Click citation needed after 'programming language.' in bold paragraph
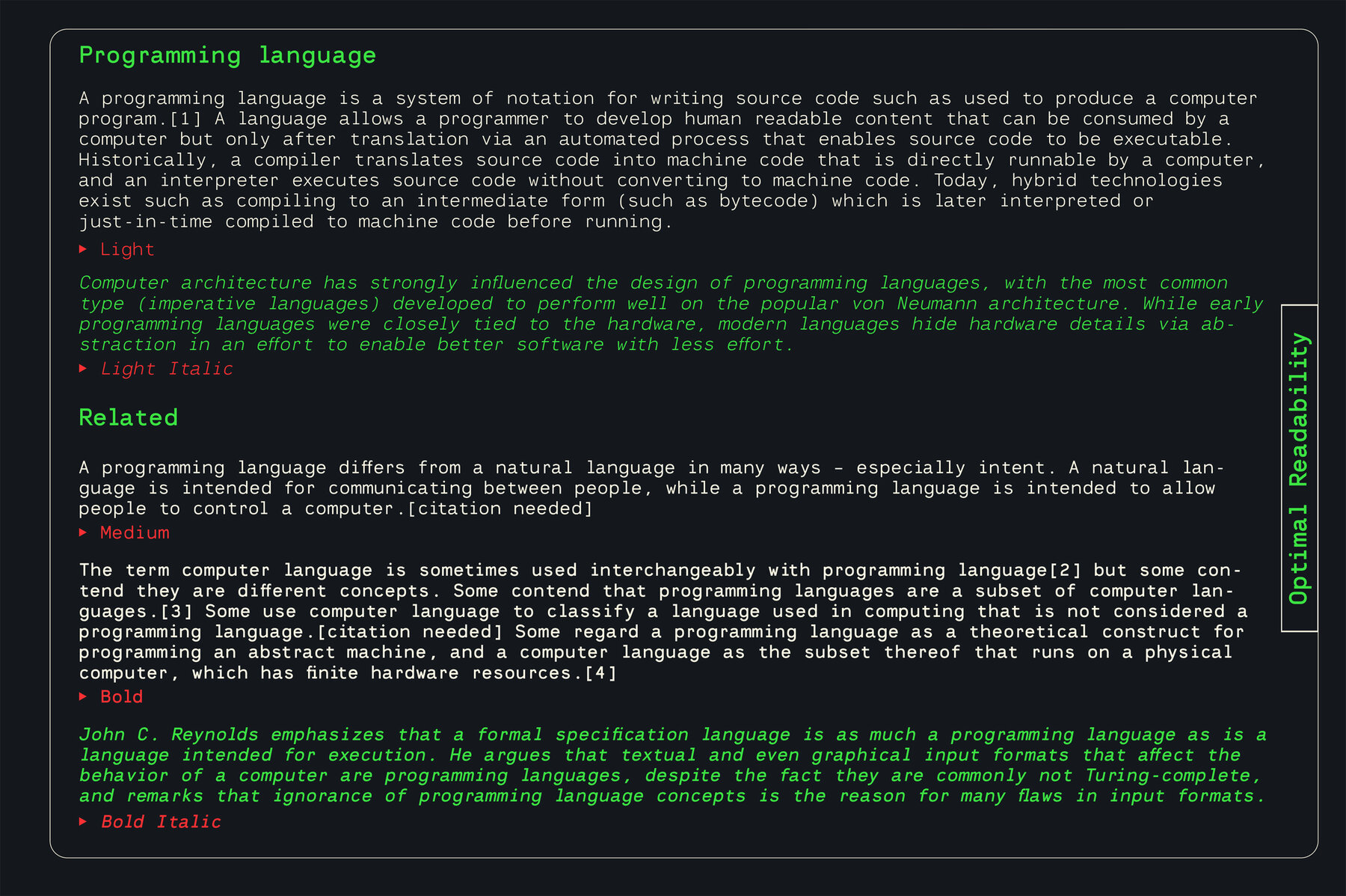 coord(410,632)
